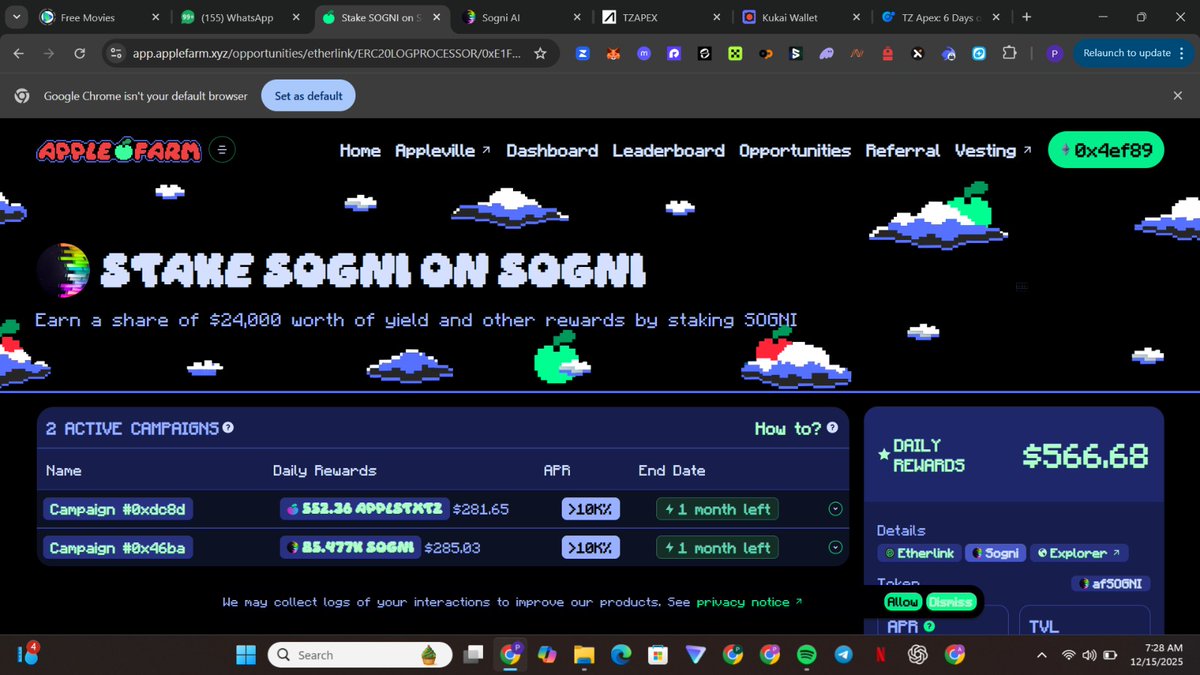Open Copilot from the taskbar
The height and width of the screenshot is (675, 1200).
[x=547, y=654]
